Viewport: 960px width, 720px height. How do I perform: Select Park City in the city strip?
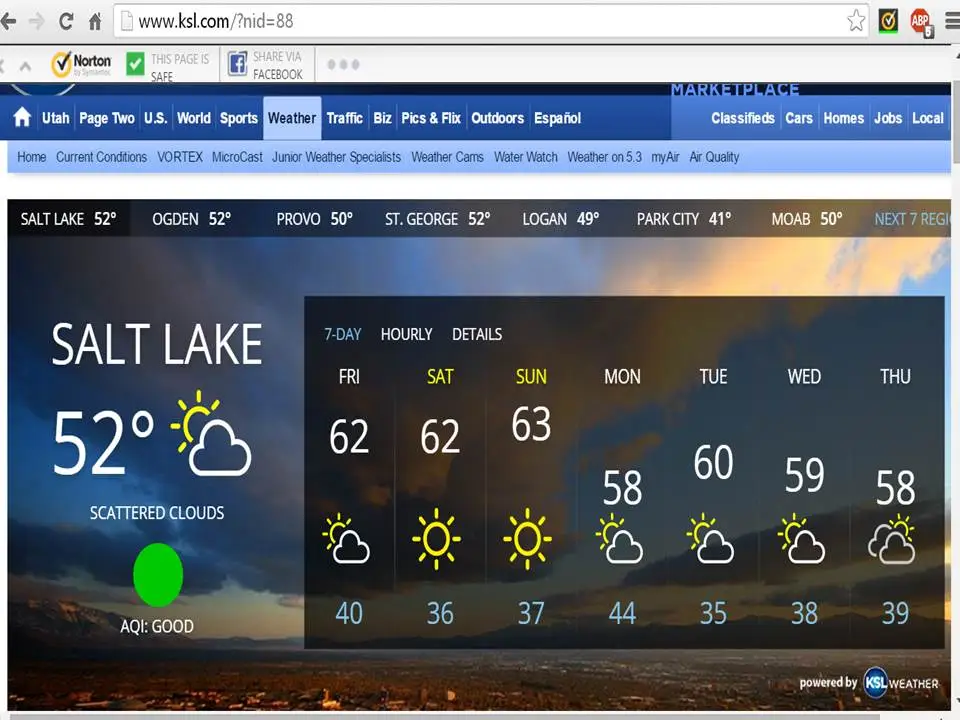coord(683,219)
